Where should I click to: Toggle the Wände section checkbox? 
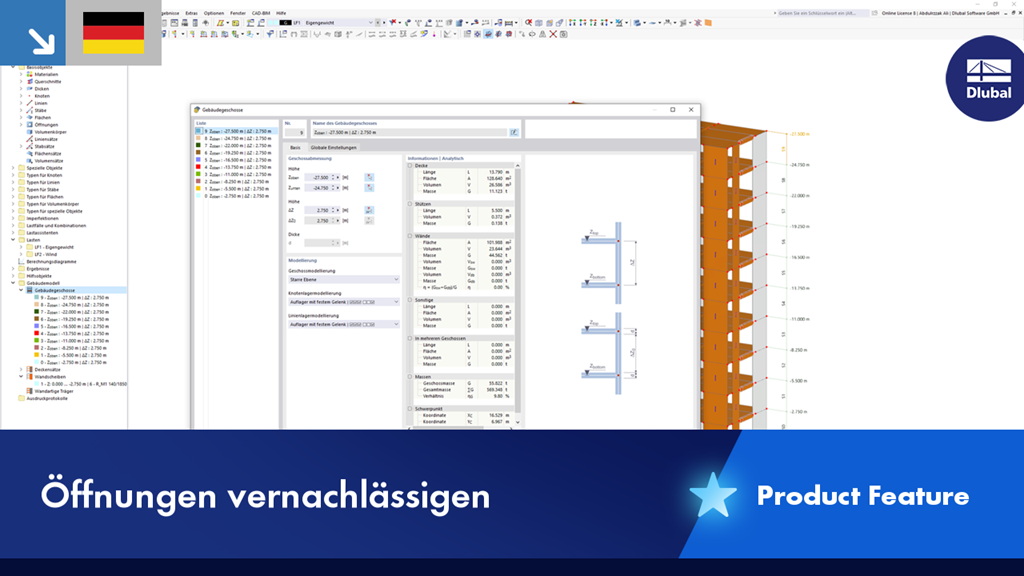coord(410,236)
